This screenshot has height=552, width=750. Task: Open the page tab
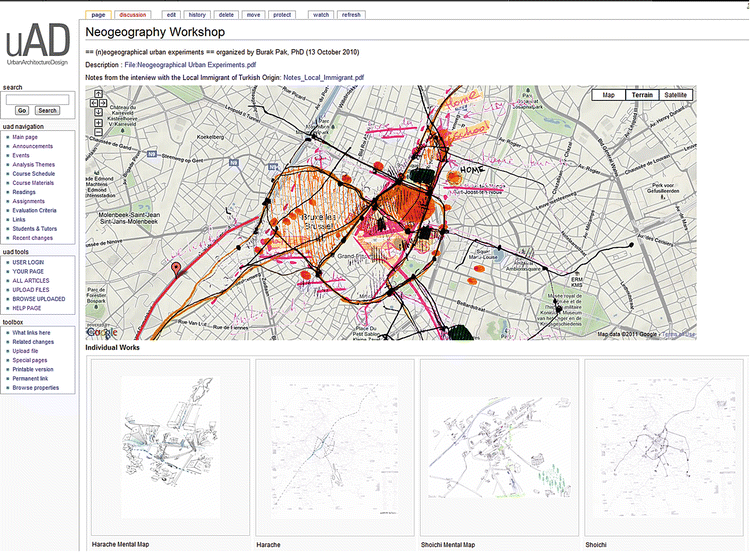tap(98, 15)
